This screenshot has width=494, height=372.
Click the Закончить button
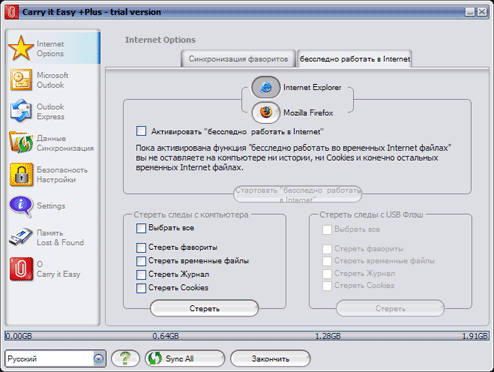[x=270, y=359]
